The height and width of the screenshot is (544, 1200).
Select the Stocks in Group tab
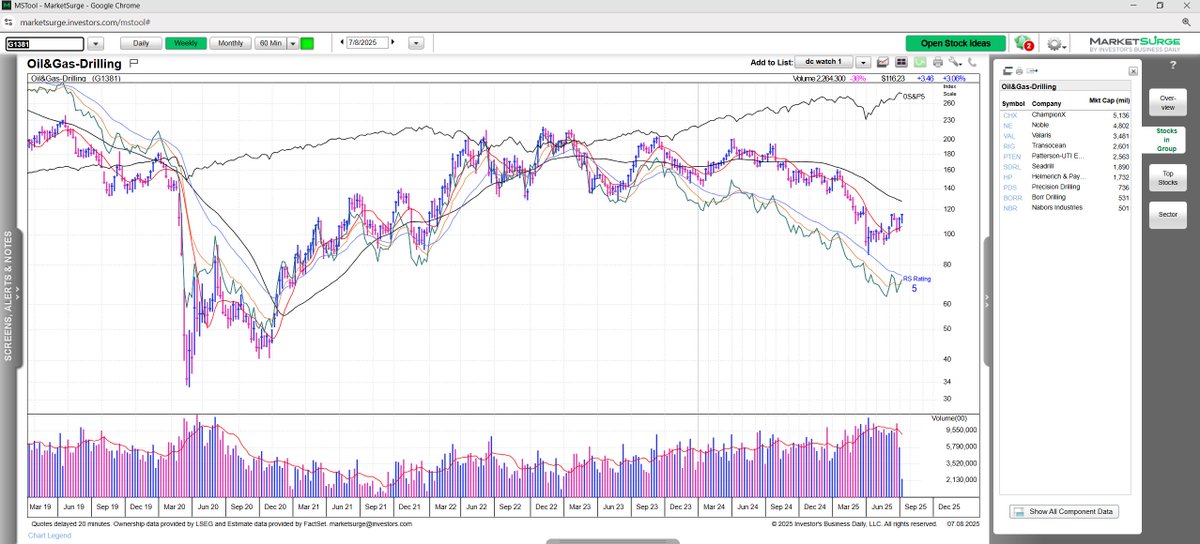[x=1166, y=140]
